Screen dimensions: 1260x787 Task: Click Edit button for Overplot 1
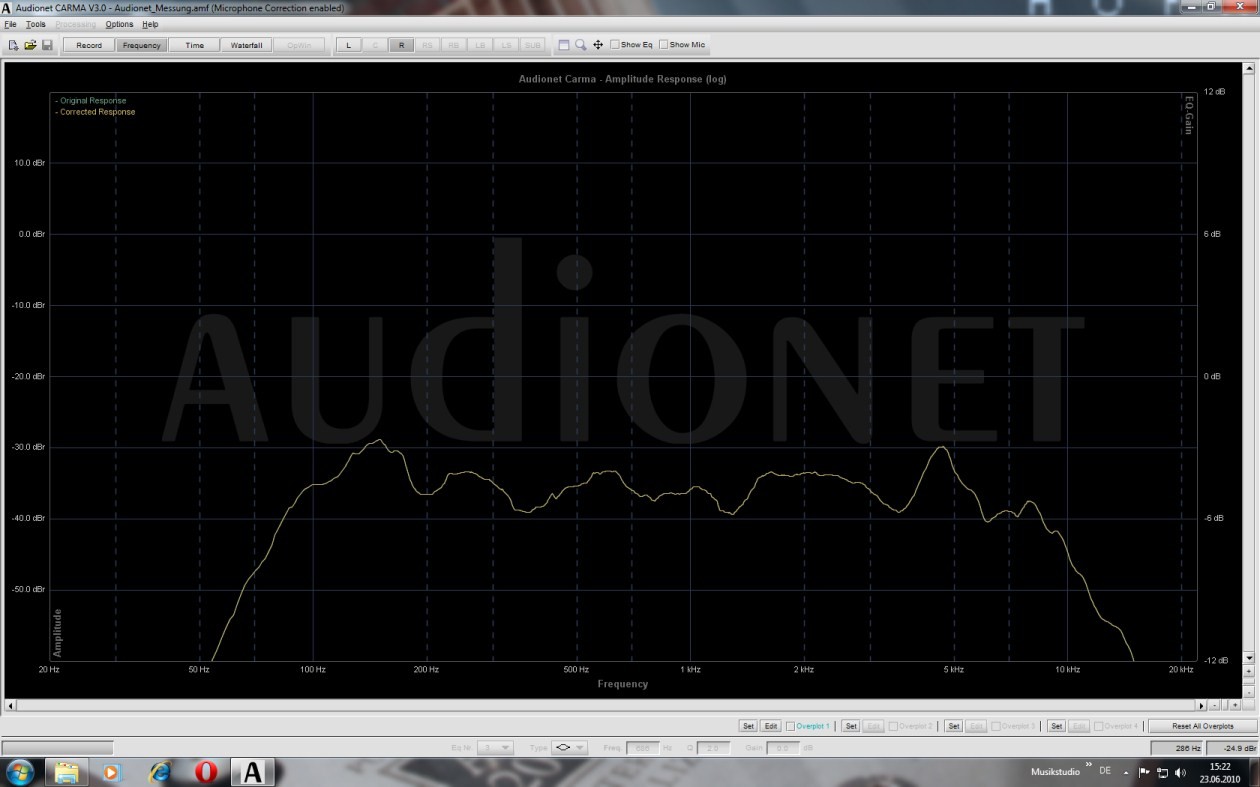771,726
